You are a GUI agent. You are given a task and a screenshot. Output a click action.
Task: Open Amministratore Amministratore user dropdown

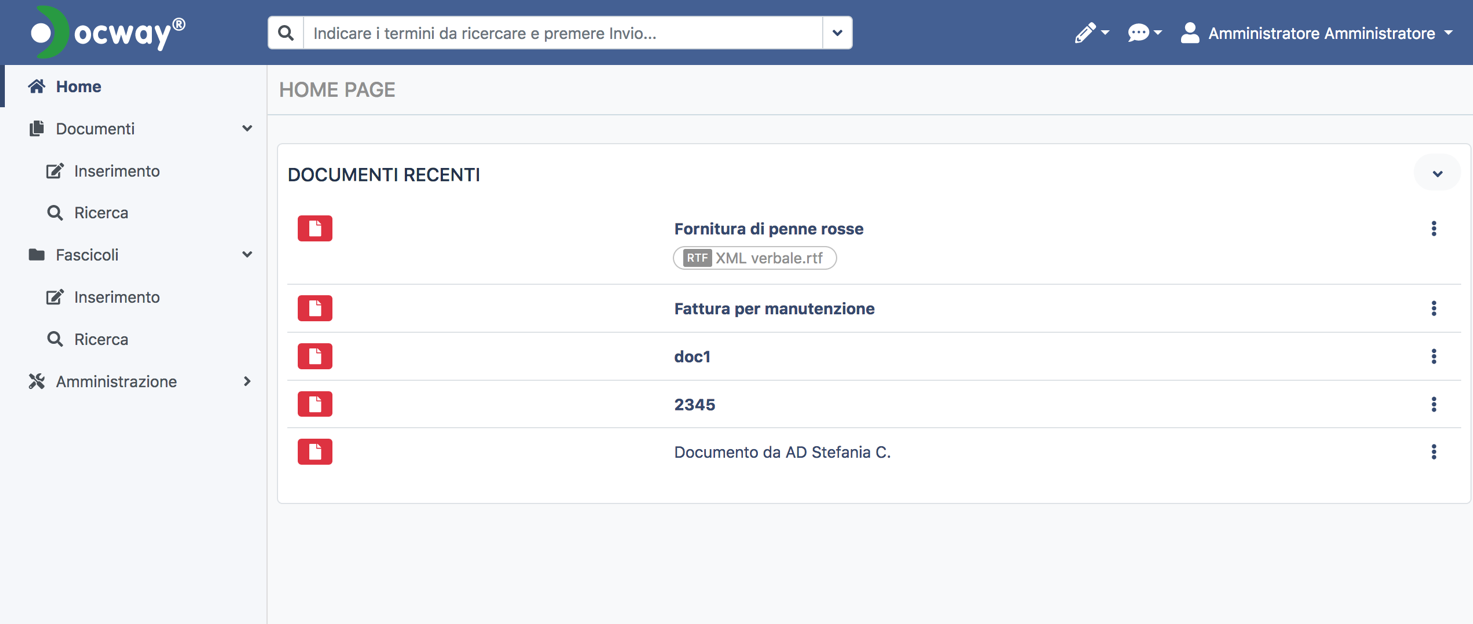click(x=1317, y=33)
